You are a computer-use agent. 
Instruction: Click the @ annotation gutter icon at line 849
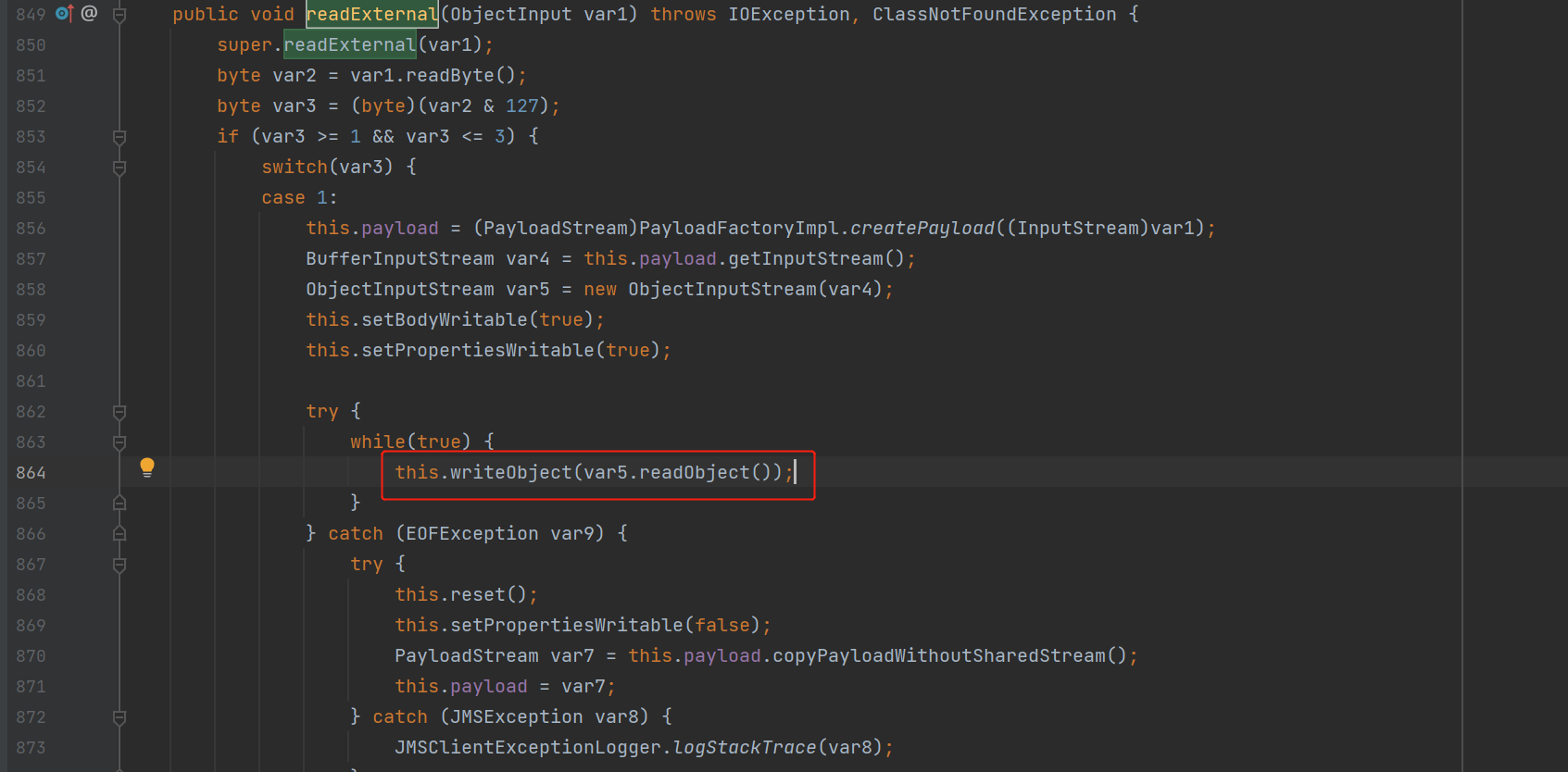tap(90, 13)
